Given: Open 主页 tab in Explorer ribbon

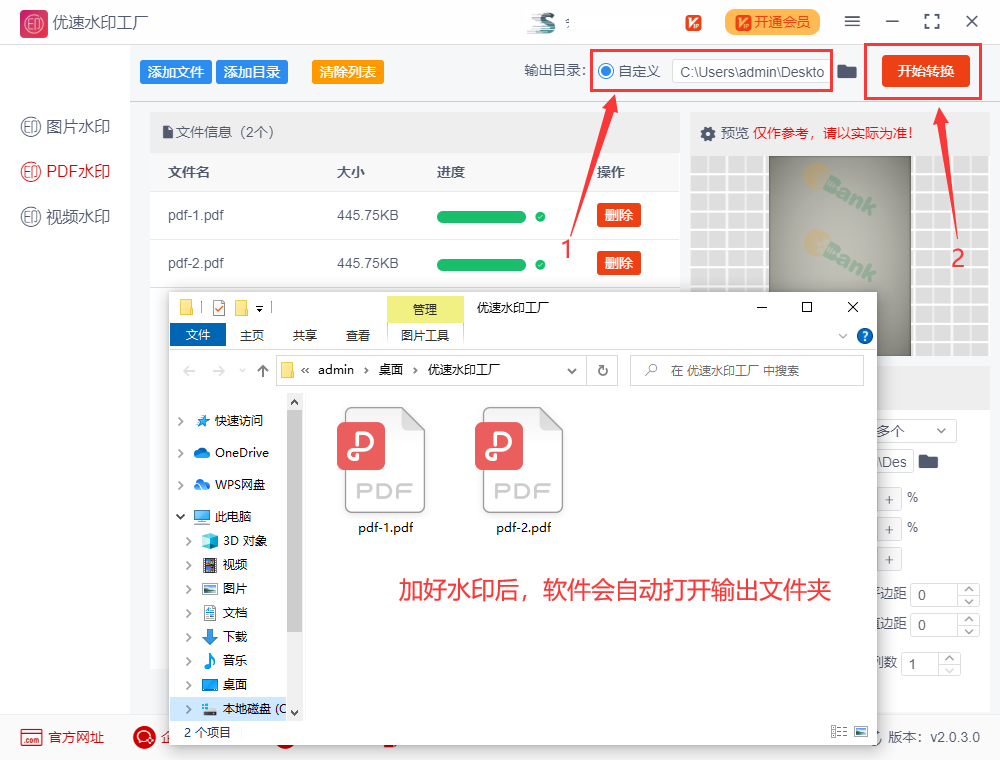Looking at the screenshot, I should [252, 335].
